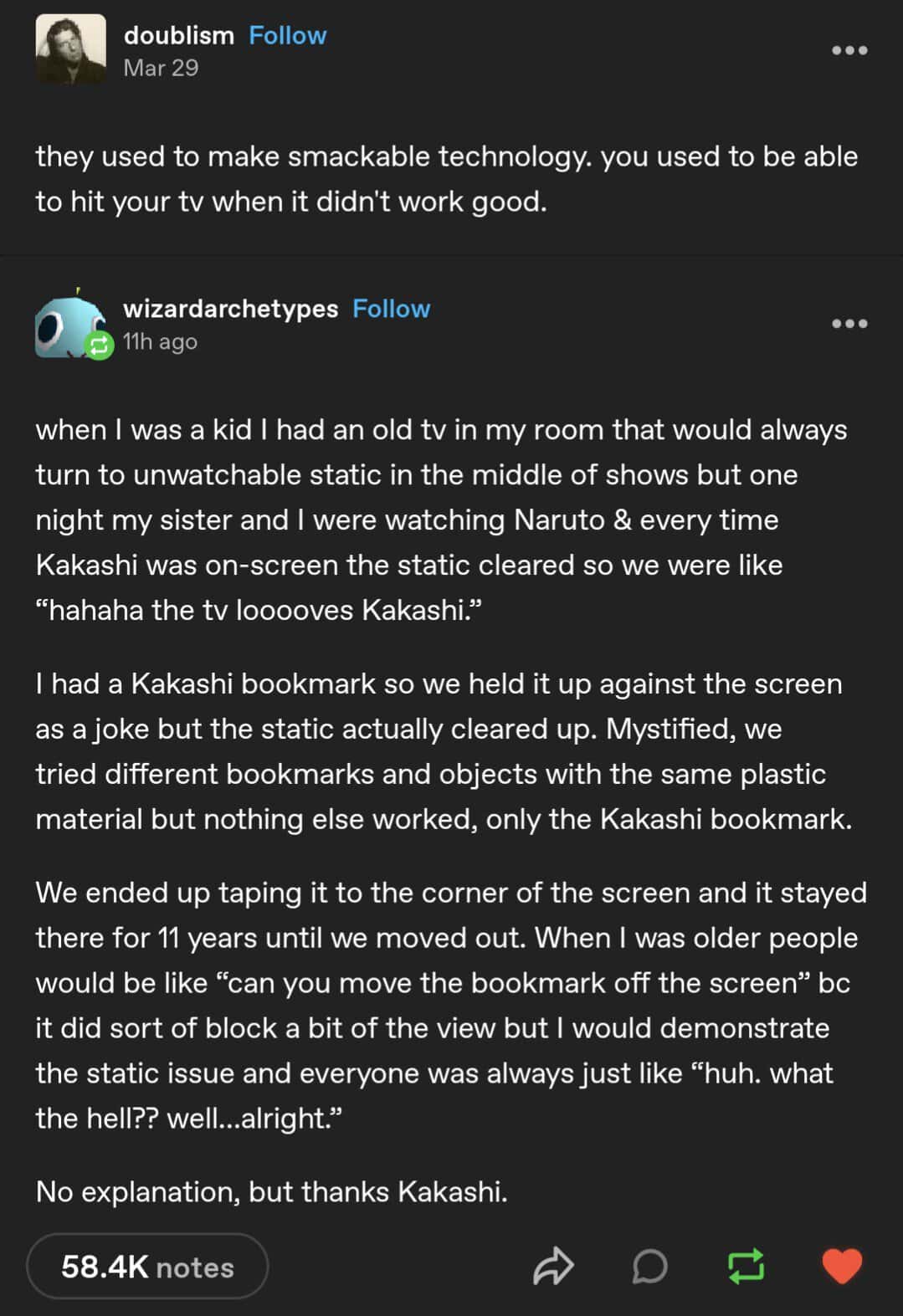Click the paragraph starting "when I was a kid"
This screenshot has width=903, height=1316.
441,520
